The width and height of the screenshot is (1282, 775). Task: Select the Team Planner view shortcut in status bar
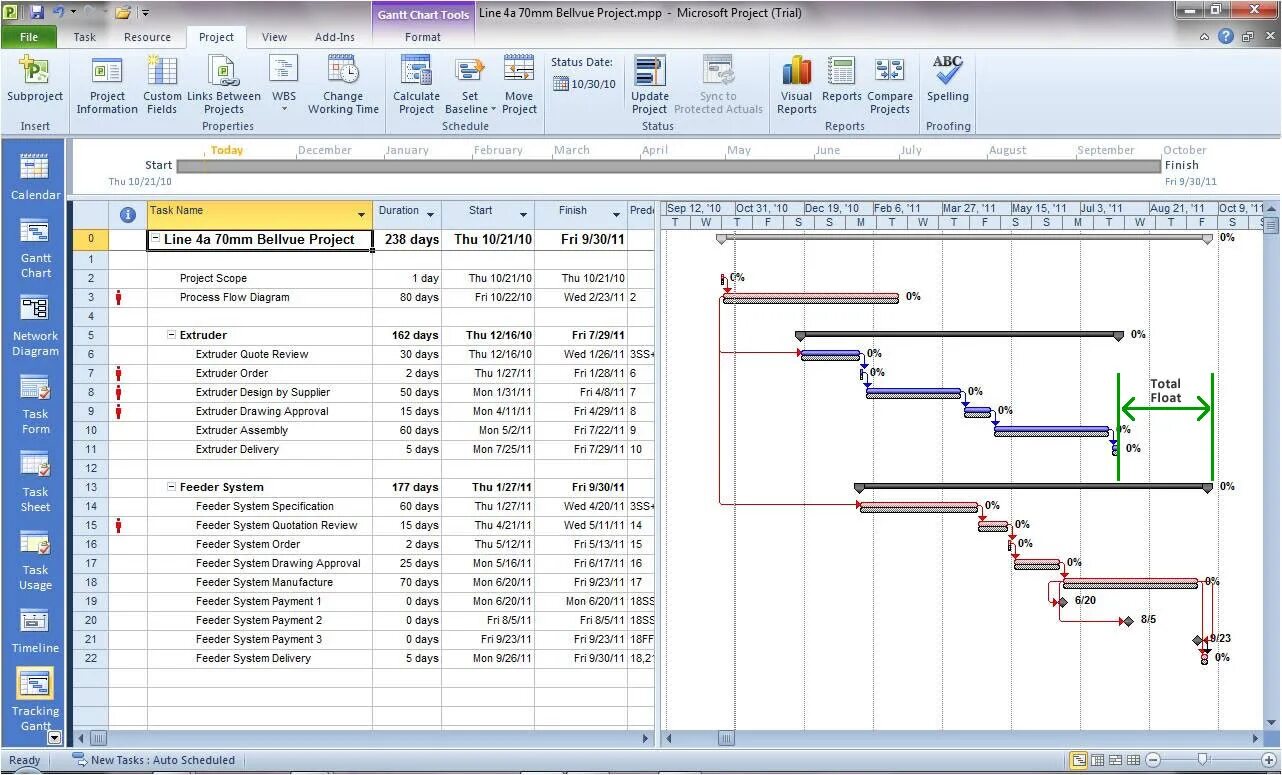[x=1115, y=760]
